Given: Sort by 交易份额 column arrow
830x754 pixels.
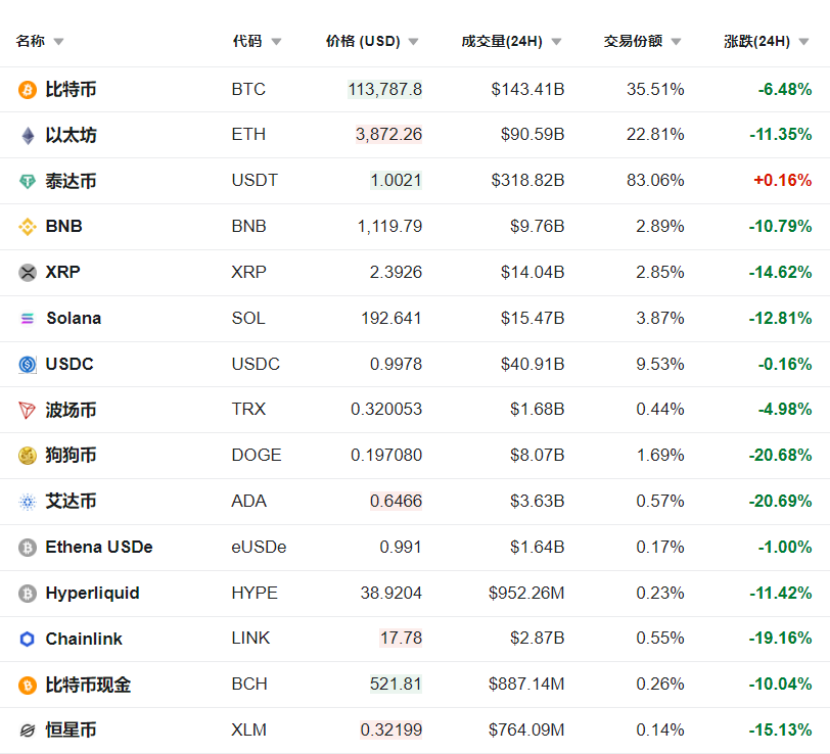Looking at the screenshot, I should pos(676,42).
